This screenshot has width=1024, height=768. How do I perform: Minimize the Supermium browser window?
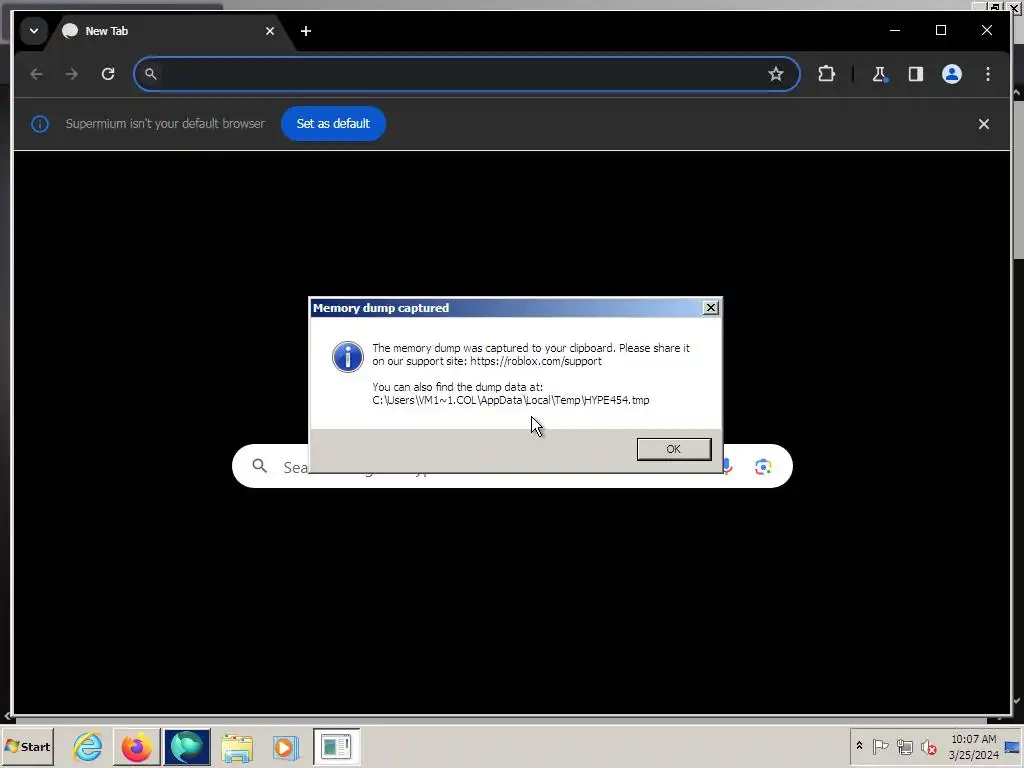tap(895, 30)
